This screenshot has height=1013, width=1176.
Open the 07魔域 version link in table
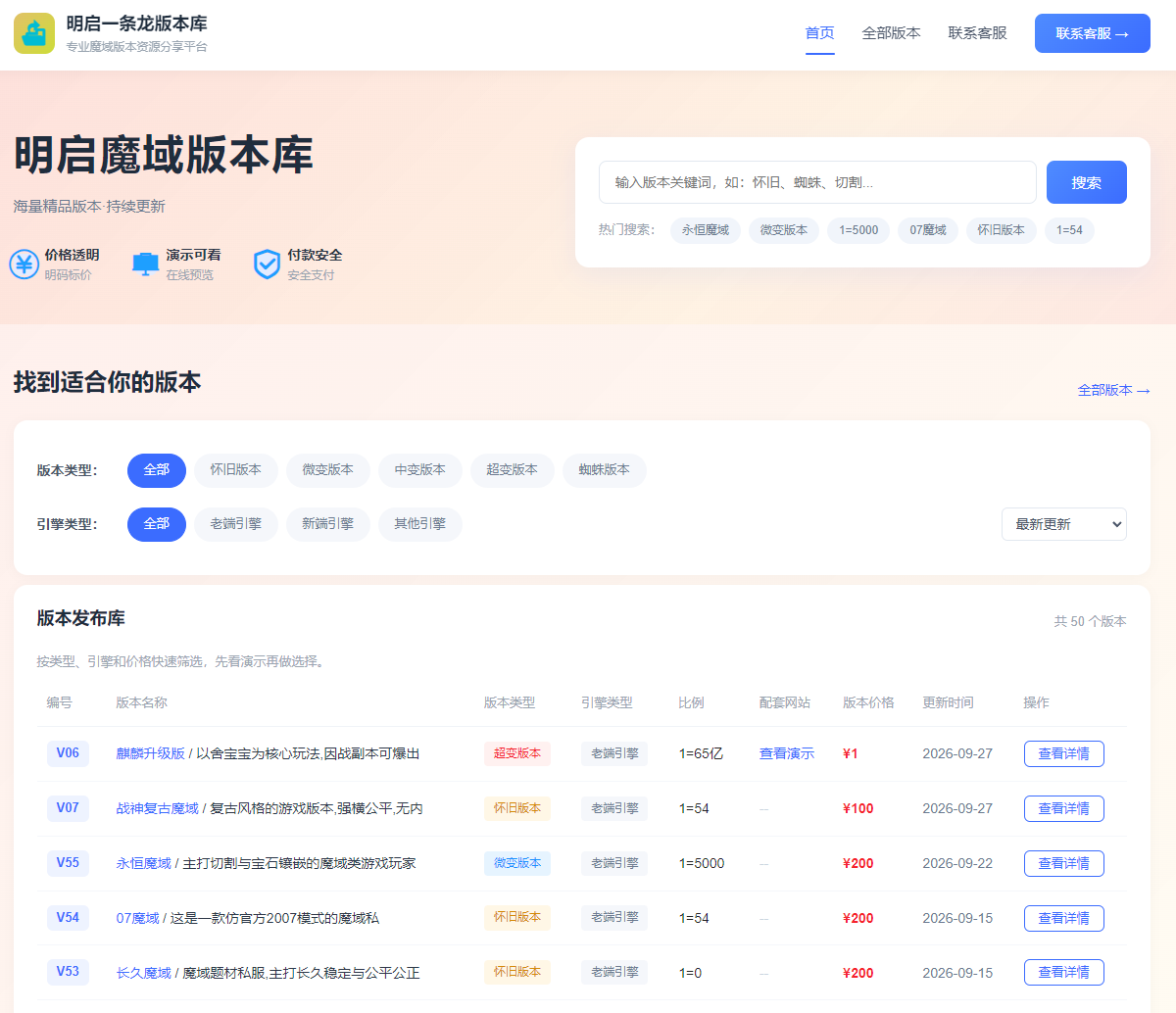[138, 918]
